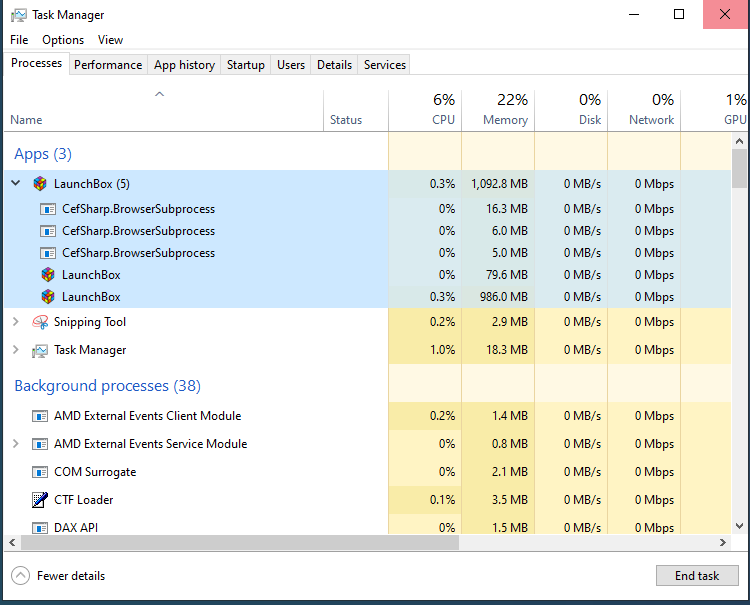Click the horizontal scrollbar left arrow
Screen dimensions: 750x605
pos(12,542)
